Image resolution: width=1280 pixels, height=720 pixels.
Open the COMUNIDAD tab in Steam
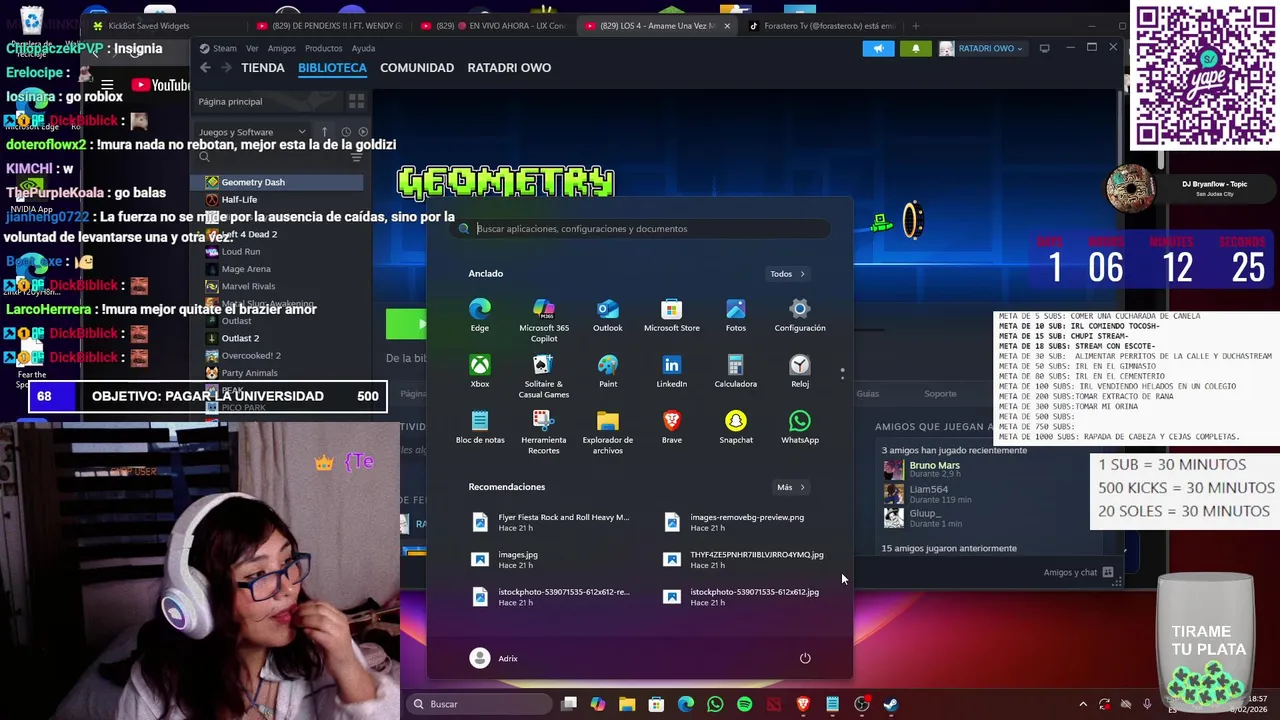point(417,68)
